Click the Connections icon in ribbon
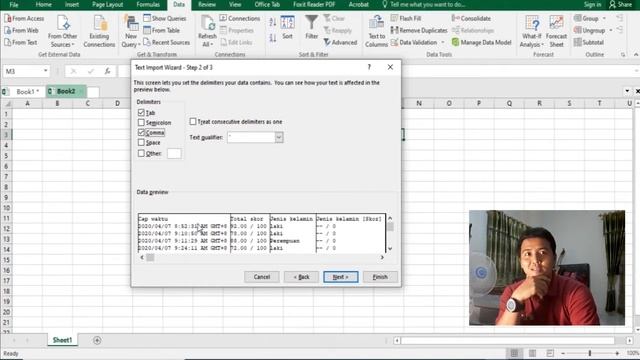Screen dimensions: 640x360 pos(223,18)
